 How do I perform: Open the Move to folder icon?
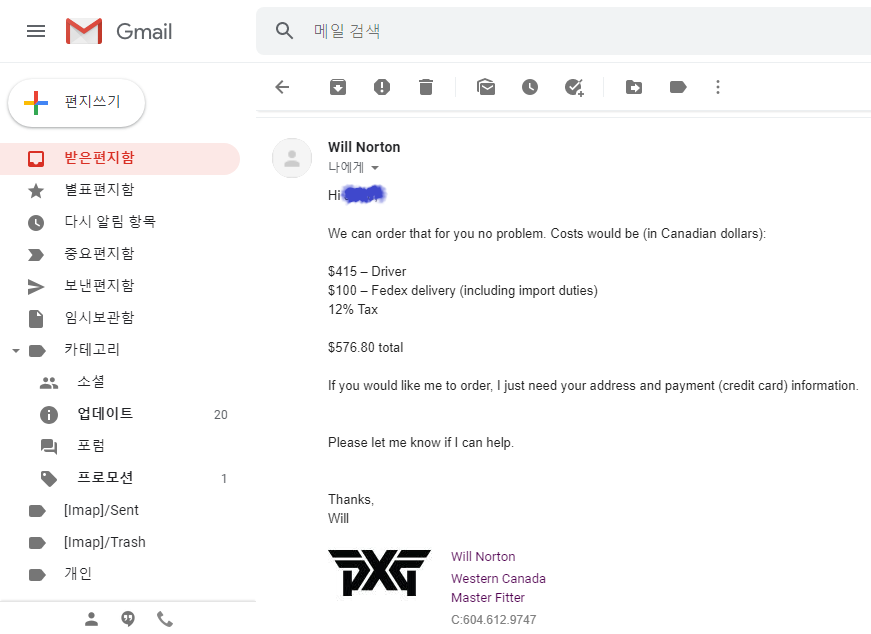[634, 87]
